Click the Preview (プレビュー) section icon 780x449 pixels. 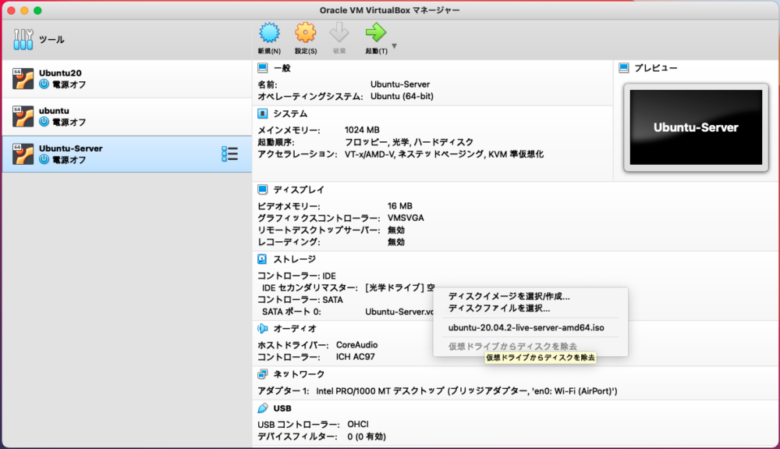(x=624, y=68)
